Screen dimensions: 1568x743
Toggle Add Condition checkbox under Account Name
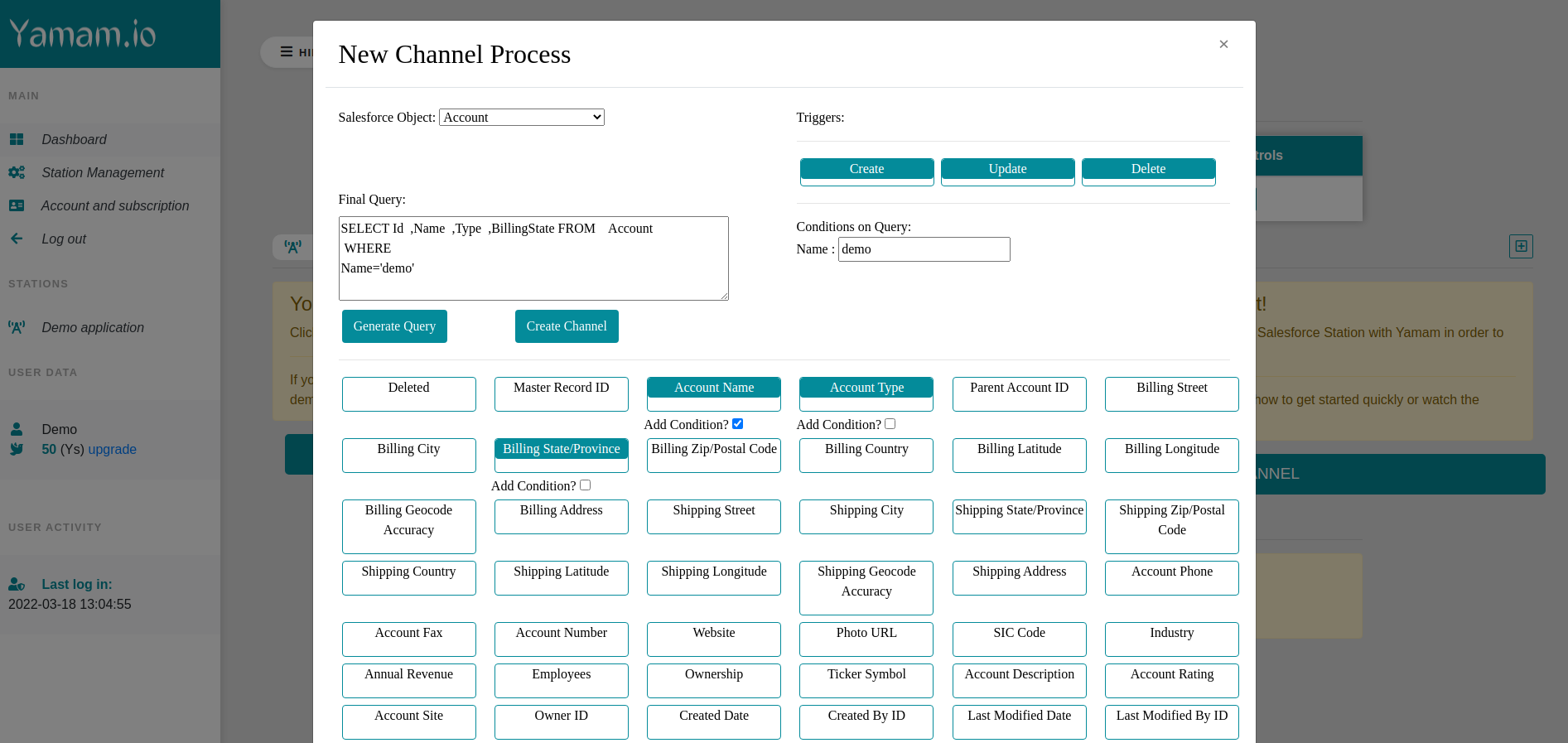[x=737, y=424]
